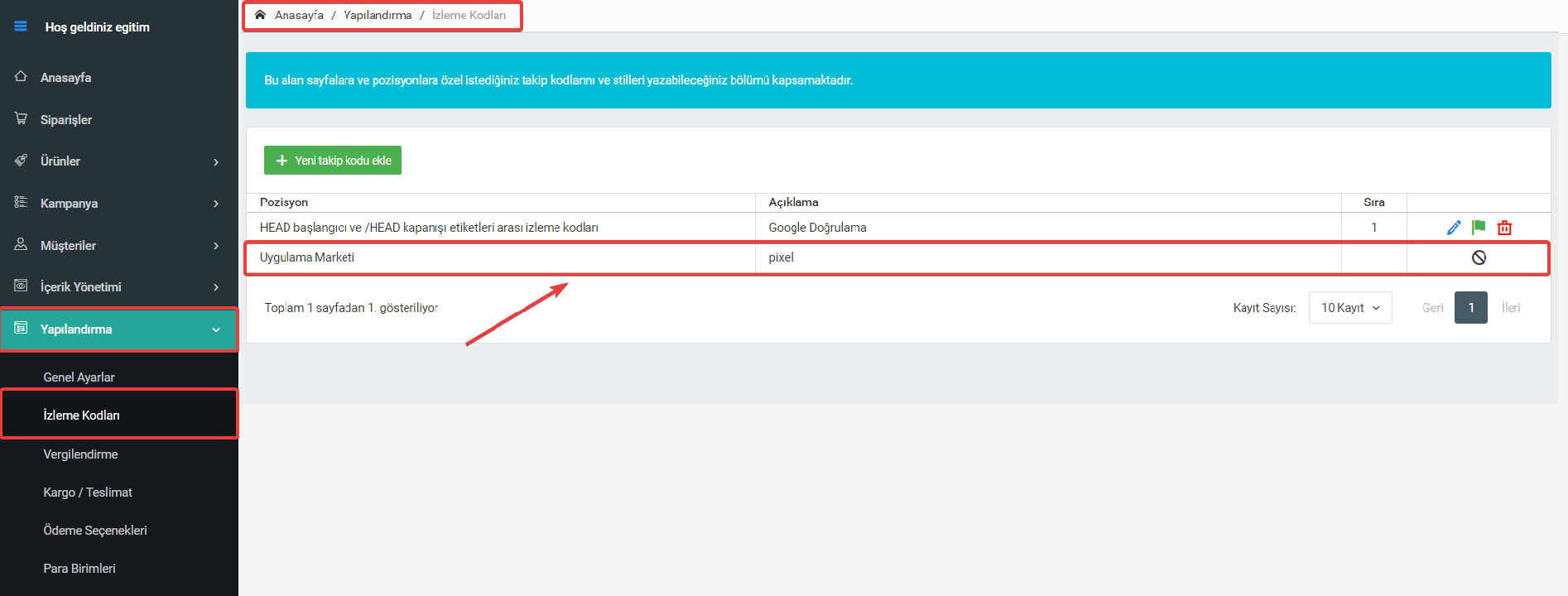Edit Google Doğrulama row with pencil icon
Image resolution: width=1568 pixels, height=596 pixels.
point(1454,228)
